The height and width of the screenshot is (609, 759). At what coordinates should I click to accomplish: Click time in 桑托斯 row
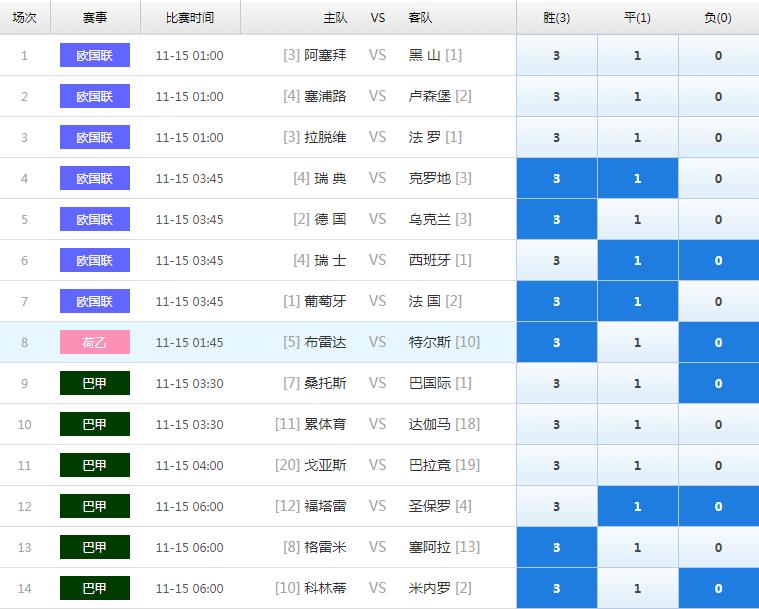[x=190, y=384]
